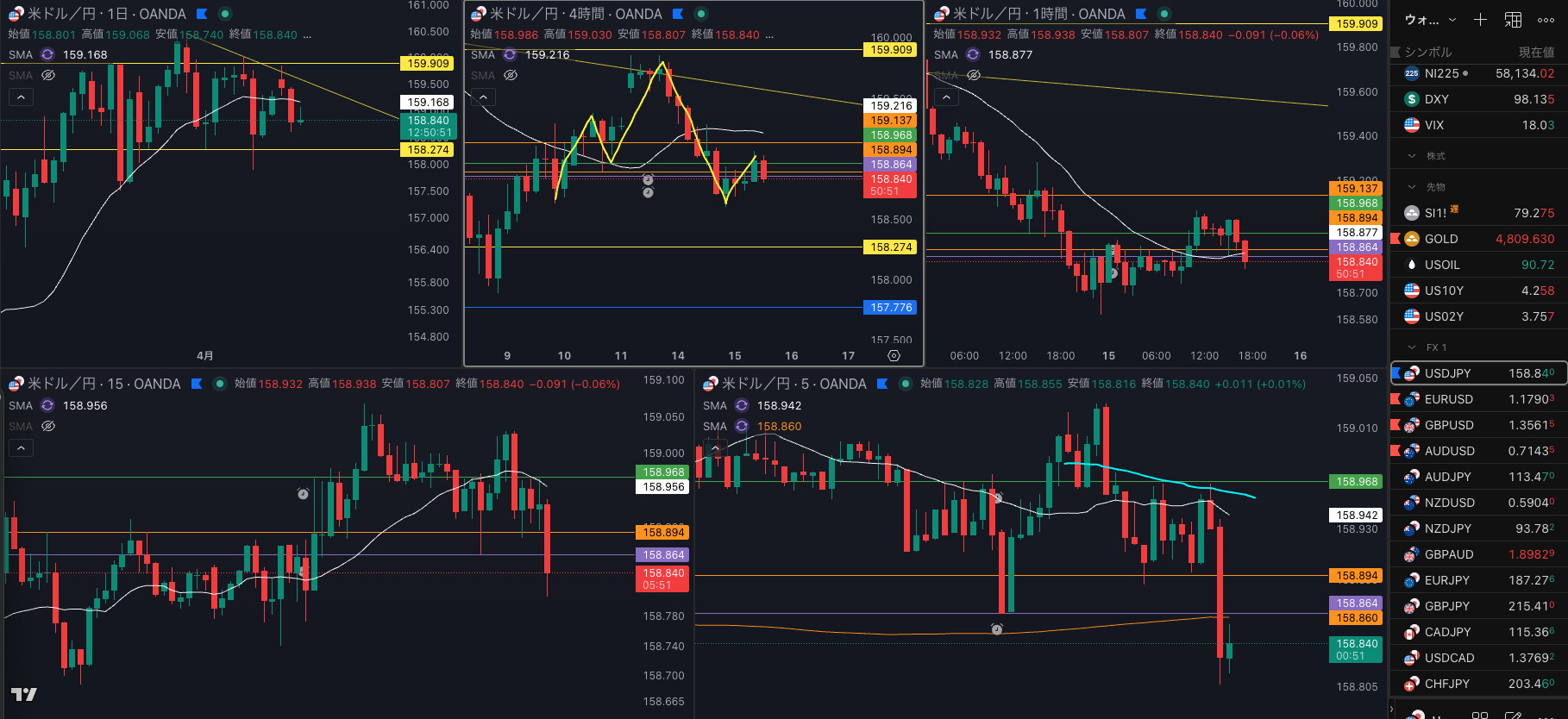Select EURUSD in the watchlist
Screen dimensions: 1568x719
tap(1449, 399)
